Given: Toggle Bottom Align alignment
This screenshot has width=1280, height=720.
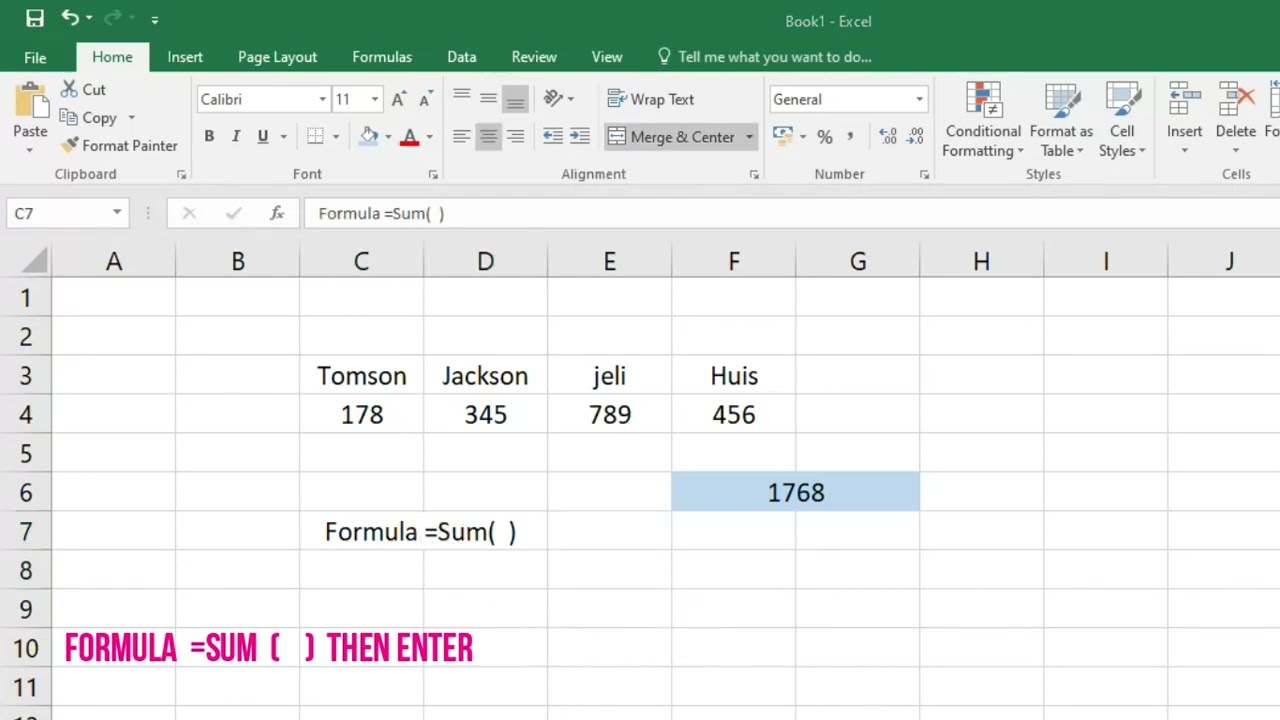Looking at the screenshot, I should coord(515,98).
